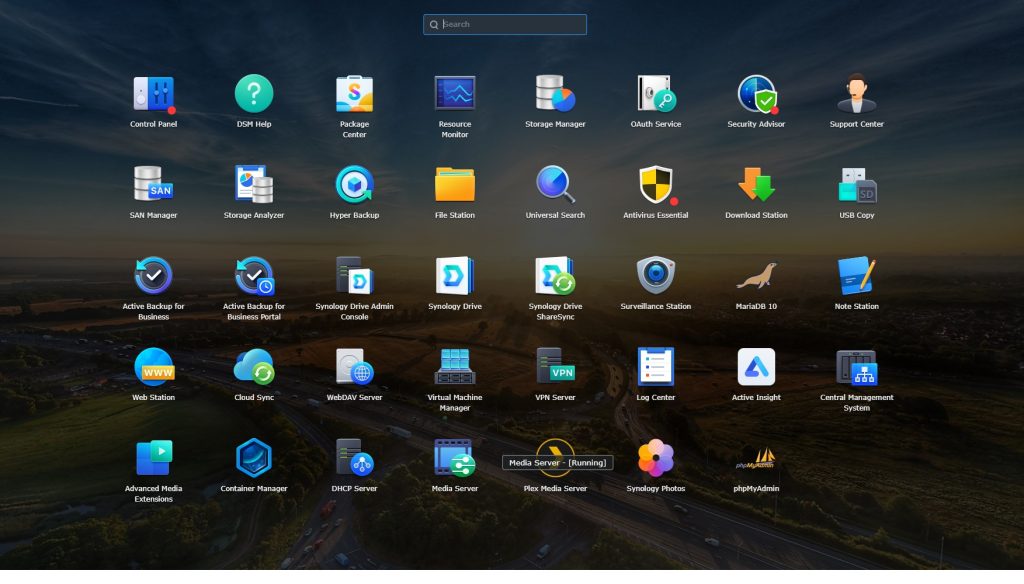Open Storage Manager
The height and width of the screenshot is (584, 1024).
[555, 93]
